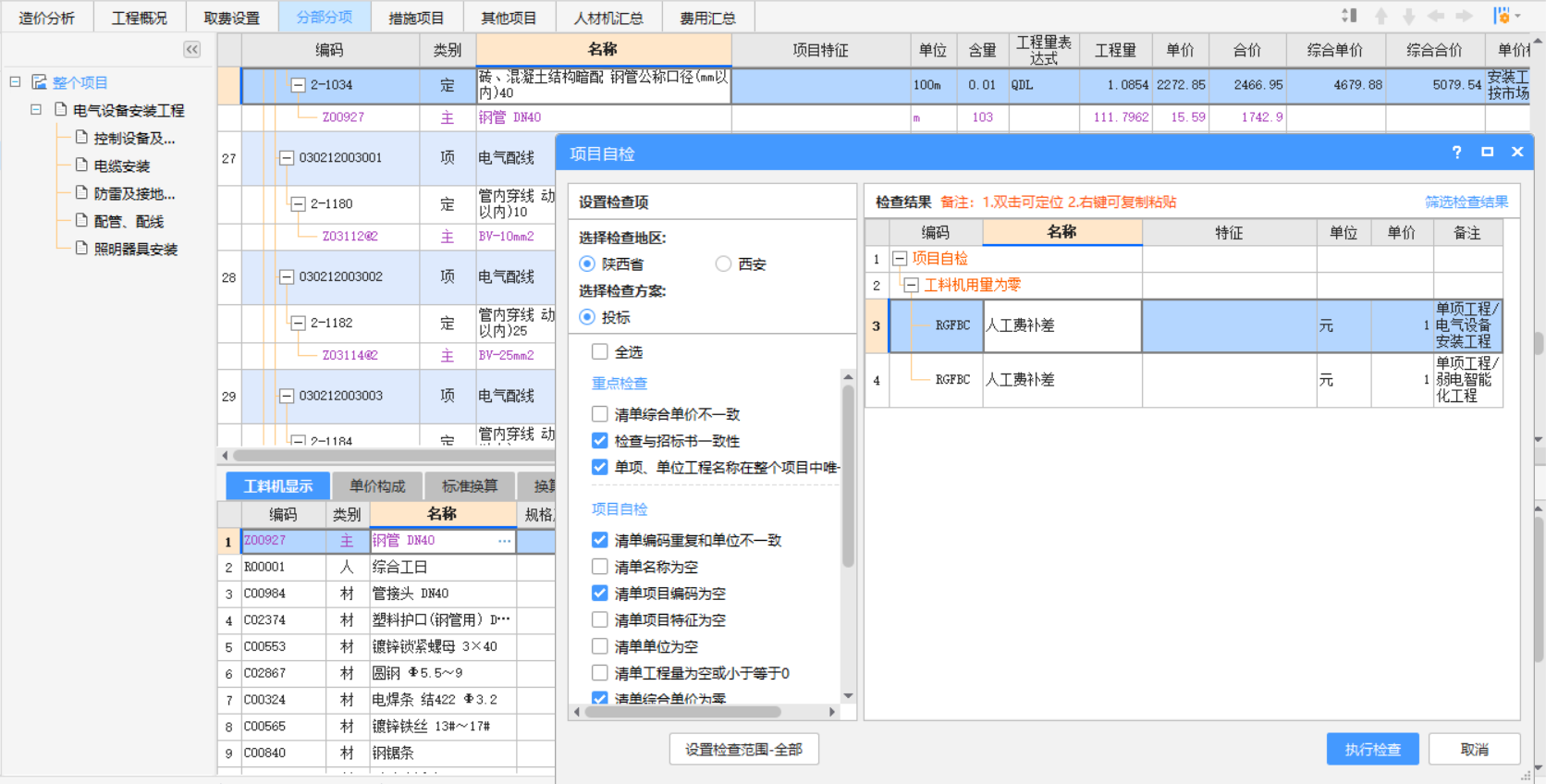Viewport: 1546px width, 784px height.
Task: Click 设置检查范围-全部 button
Action: 743,749
